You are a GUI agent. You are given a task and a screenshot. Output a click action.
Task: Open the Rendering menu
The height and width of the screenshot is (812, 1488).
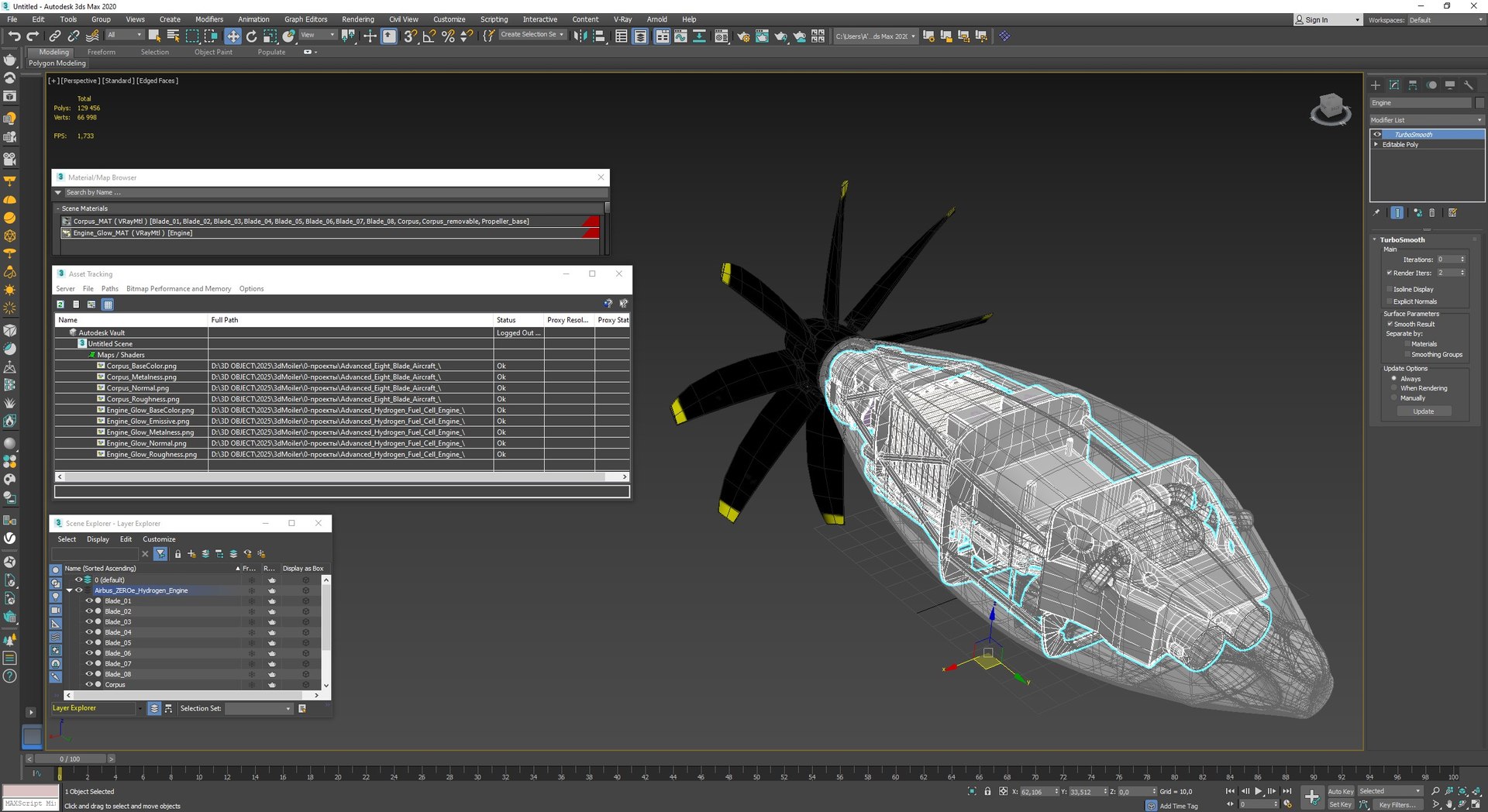357,19
